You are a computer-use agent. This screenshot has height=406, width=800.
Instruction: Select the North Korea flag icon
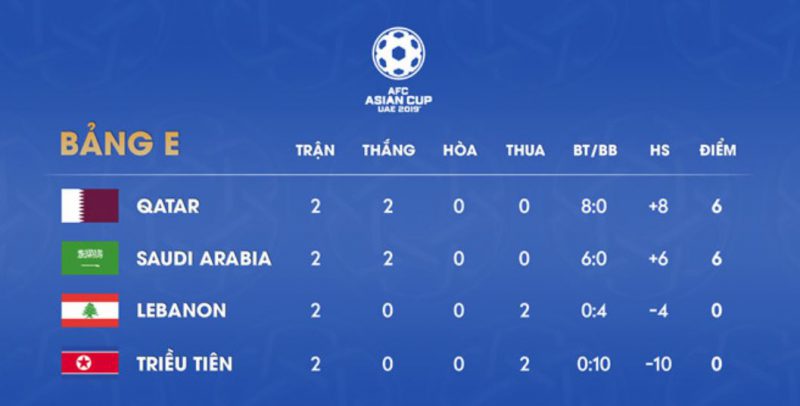90,363
